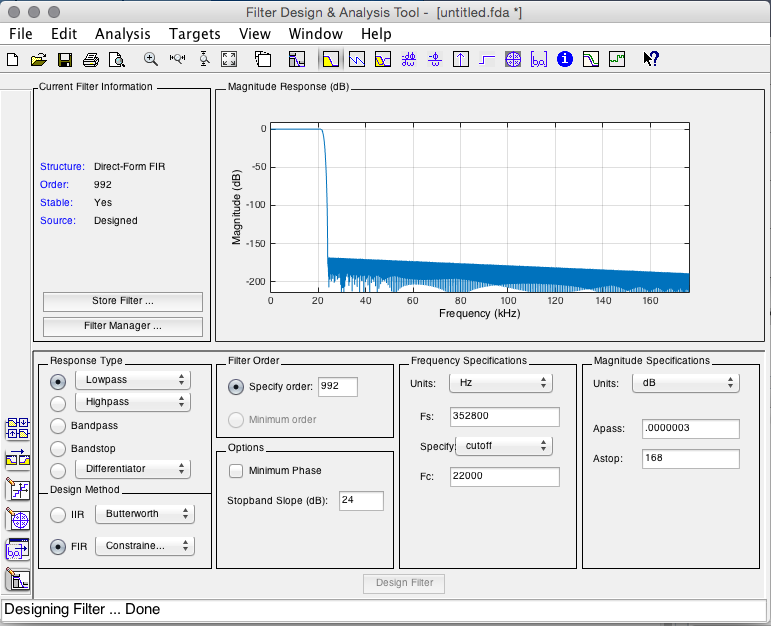Open the Constraine... FIR method dropdown
This screenshot has height=626, width=771.
[x=145, y=546]
